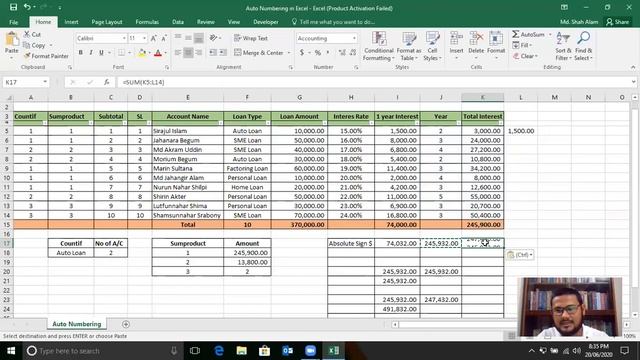Open Sort & Filter menu

pyautogui.click(x=563, y=46)
